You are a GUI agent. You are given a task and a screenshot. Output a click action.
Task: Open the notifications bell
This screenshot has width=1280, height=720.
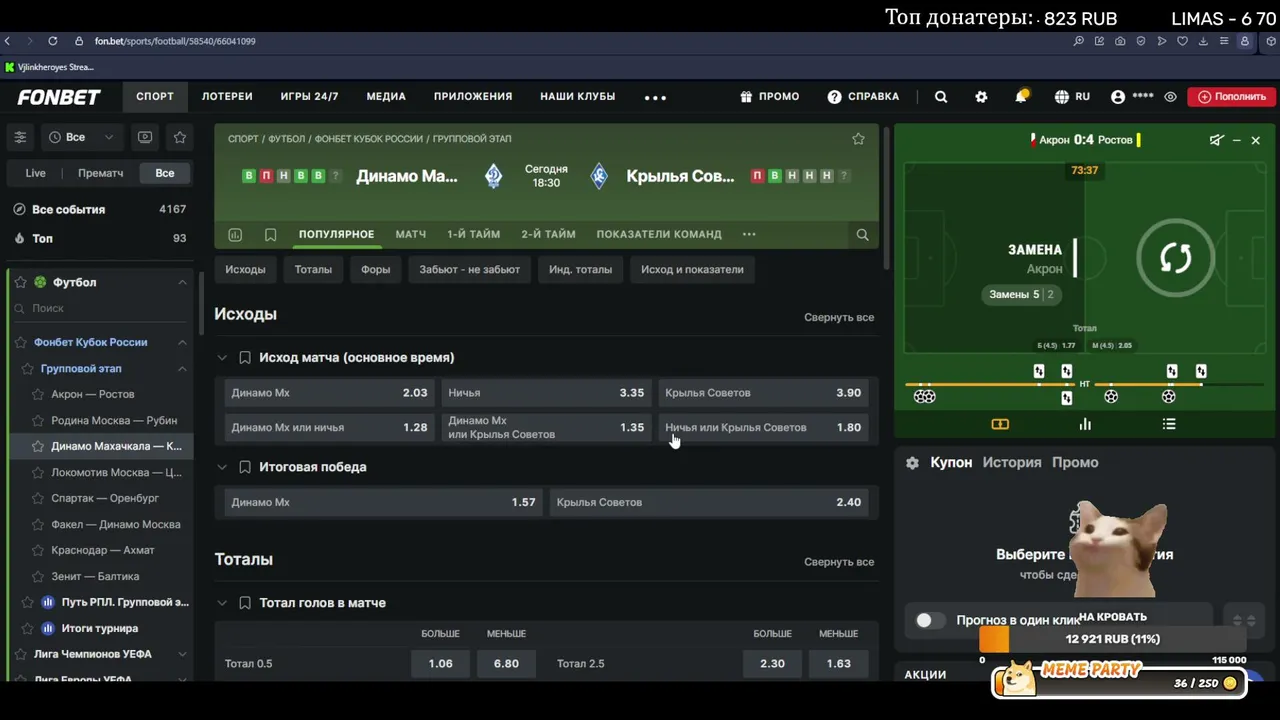tap(1021, 97)
